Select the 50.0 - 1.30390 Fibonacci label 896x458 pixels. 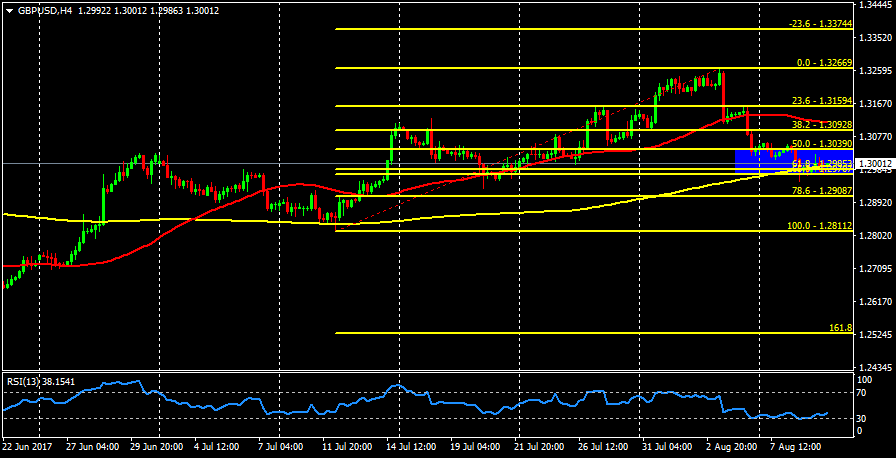coord(820,144)
